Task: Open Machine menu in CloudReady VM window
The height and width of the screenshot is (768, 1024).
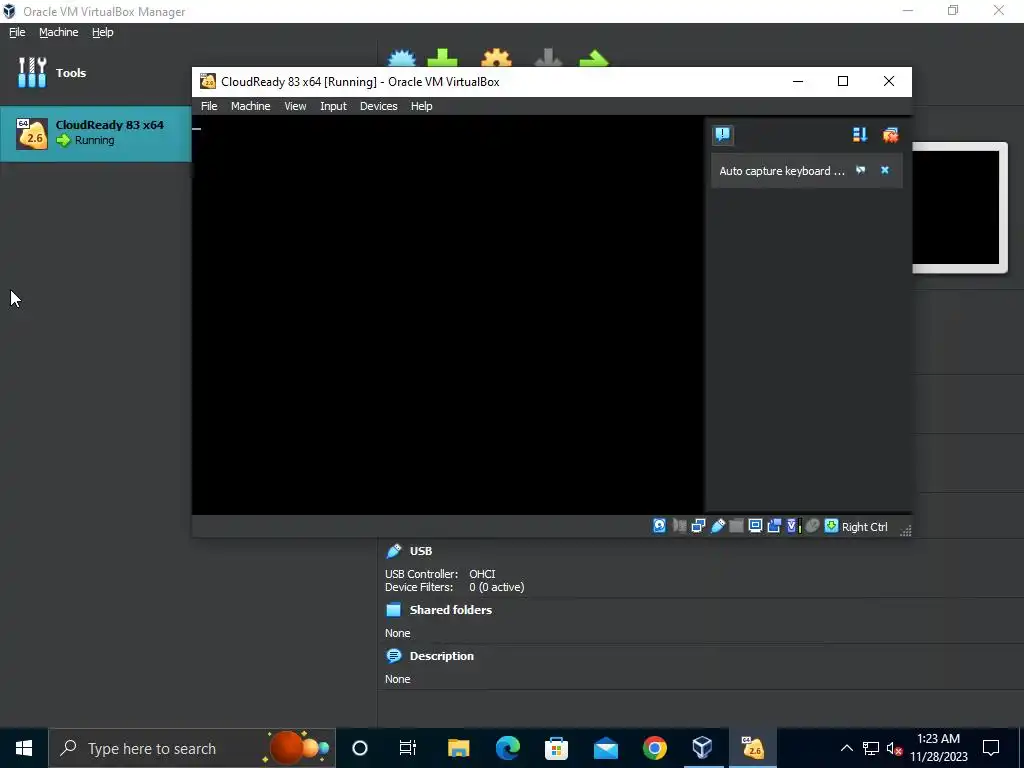Action: point(250,106)
